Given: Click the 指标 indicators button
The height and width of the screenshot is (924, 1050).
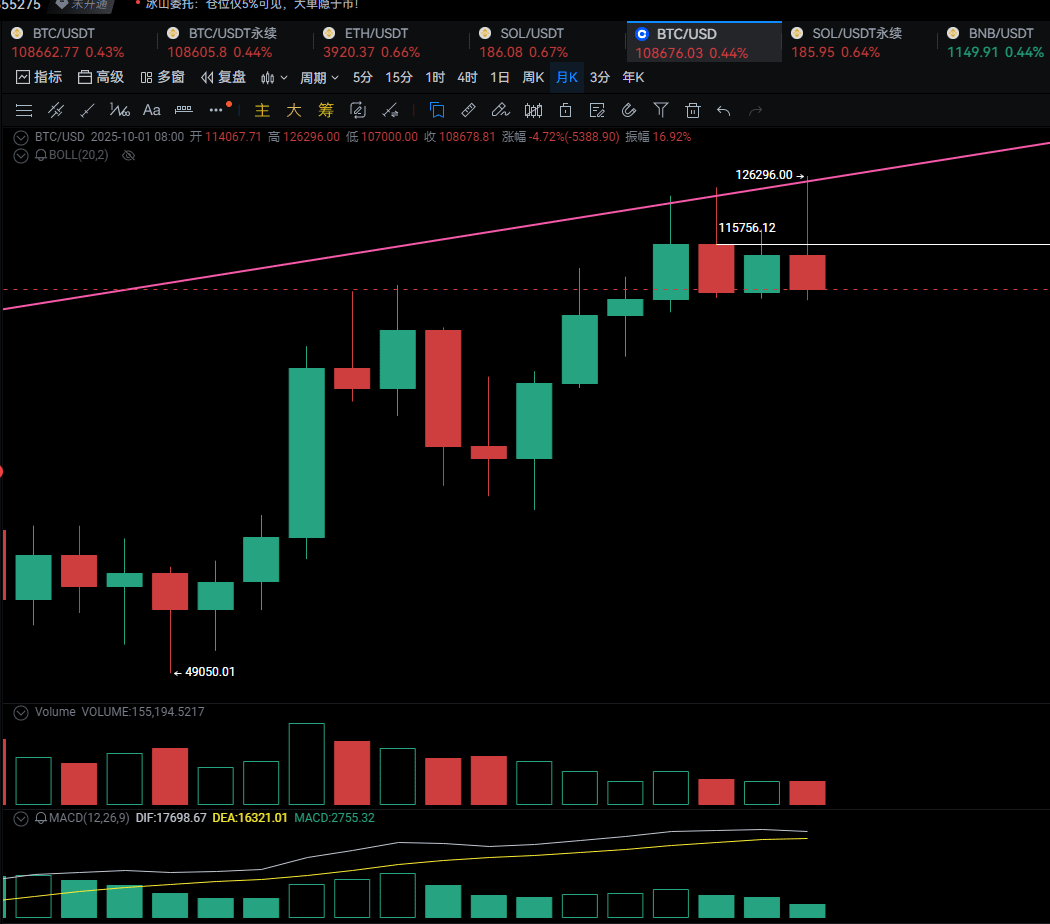Looking at the screenshot, I should pyautogui.click(x=39, y=77).
